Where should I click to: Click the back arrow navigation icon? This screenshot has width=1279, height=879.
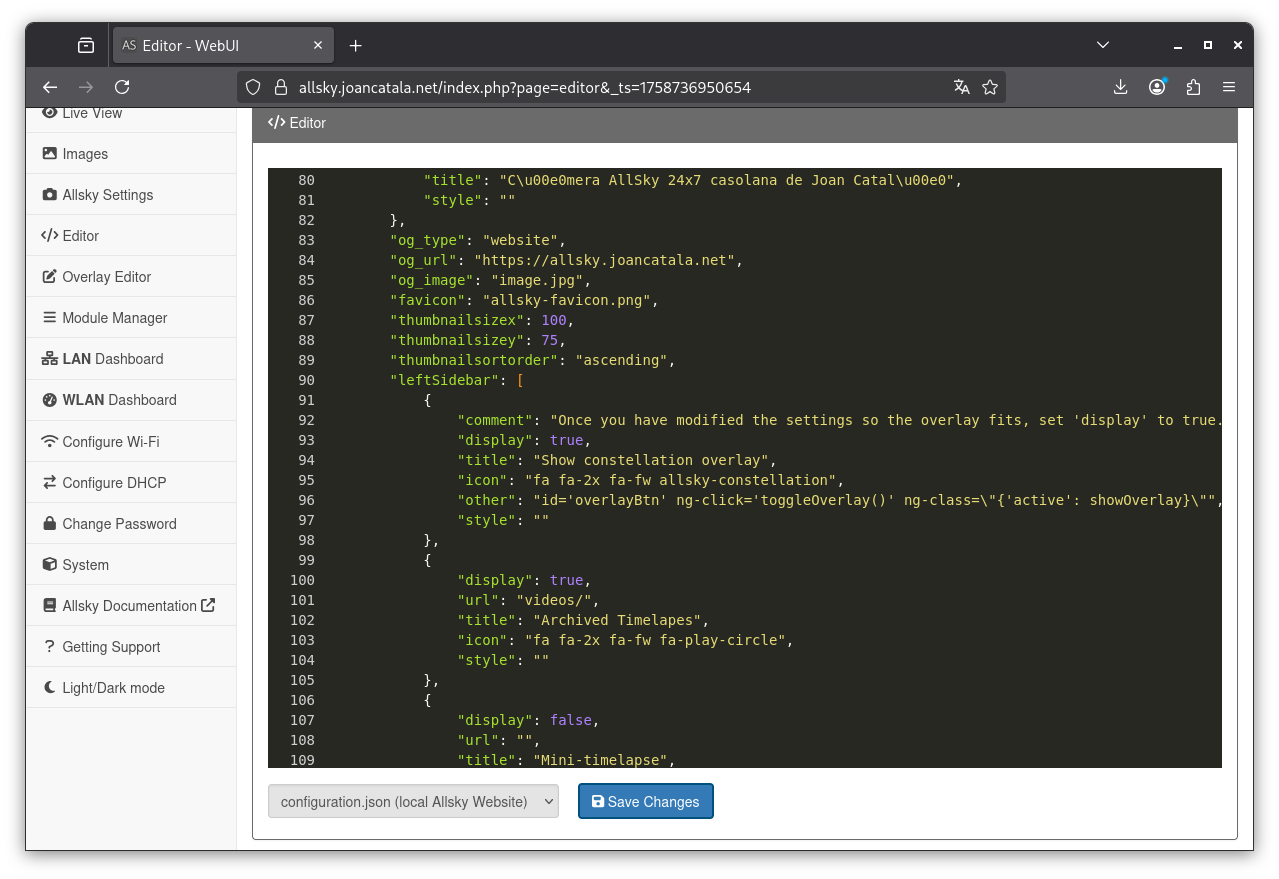[50, 87]
